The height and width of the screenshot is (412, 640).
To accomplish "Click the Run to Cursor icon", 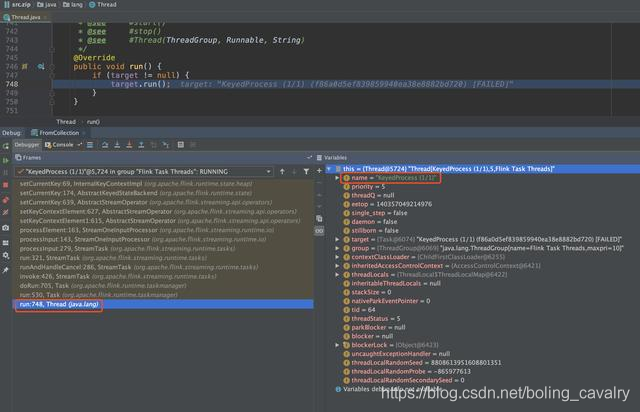I will [166, 145].
